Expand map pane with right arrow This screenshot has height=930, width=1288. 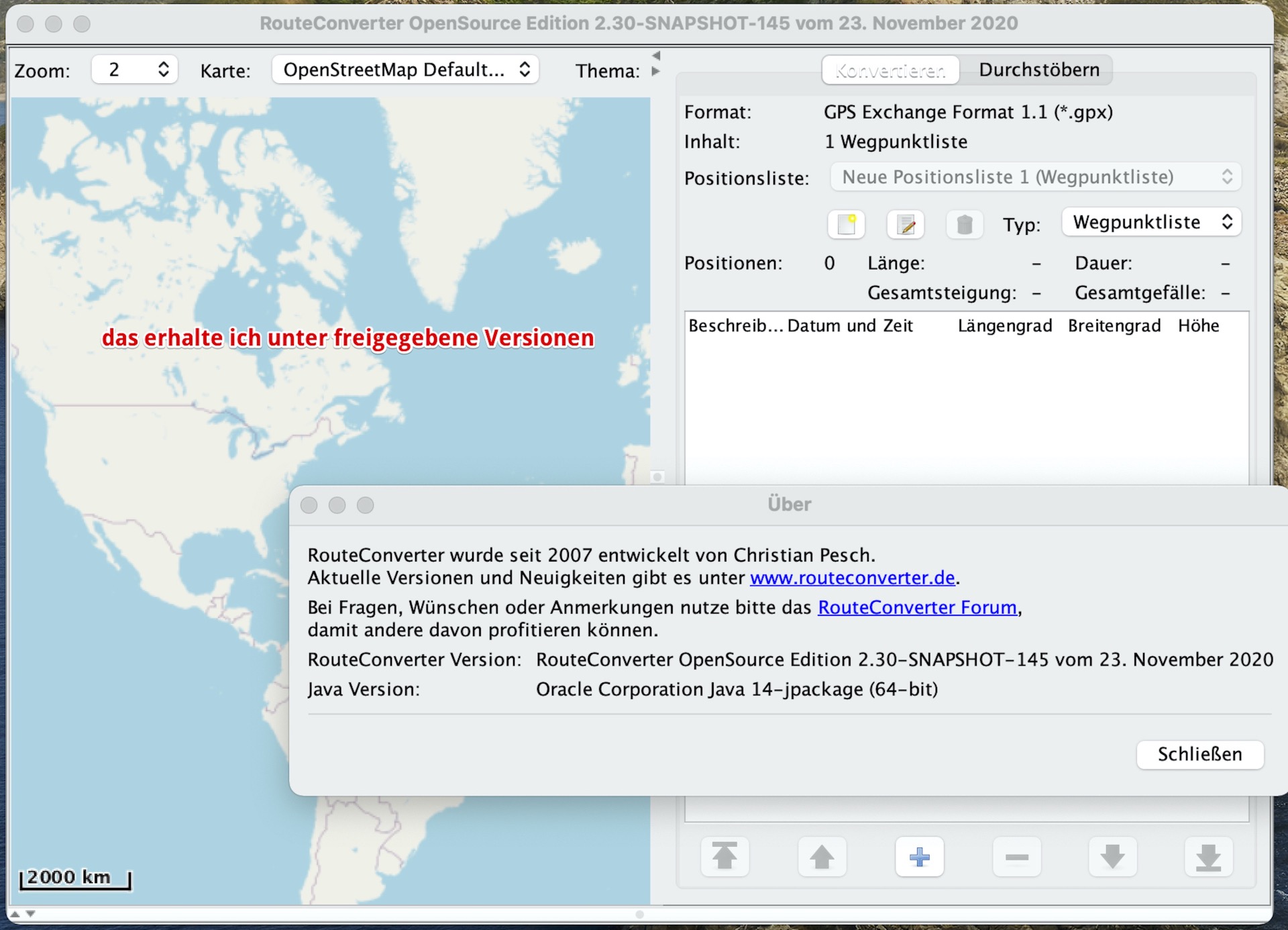coord(656,71)
